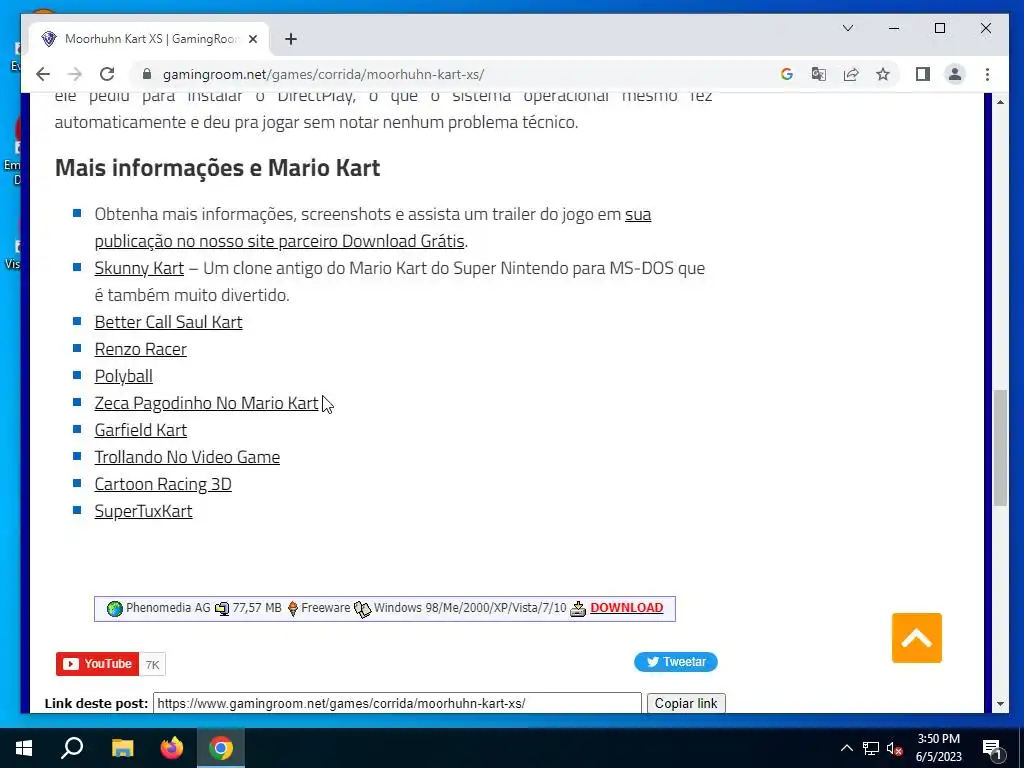Click the browser forward arrow
The height and width of the screenshot is (768, 1024).
coord(75,74)
